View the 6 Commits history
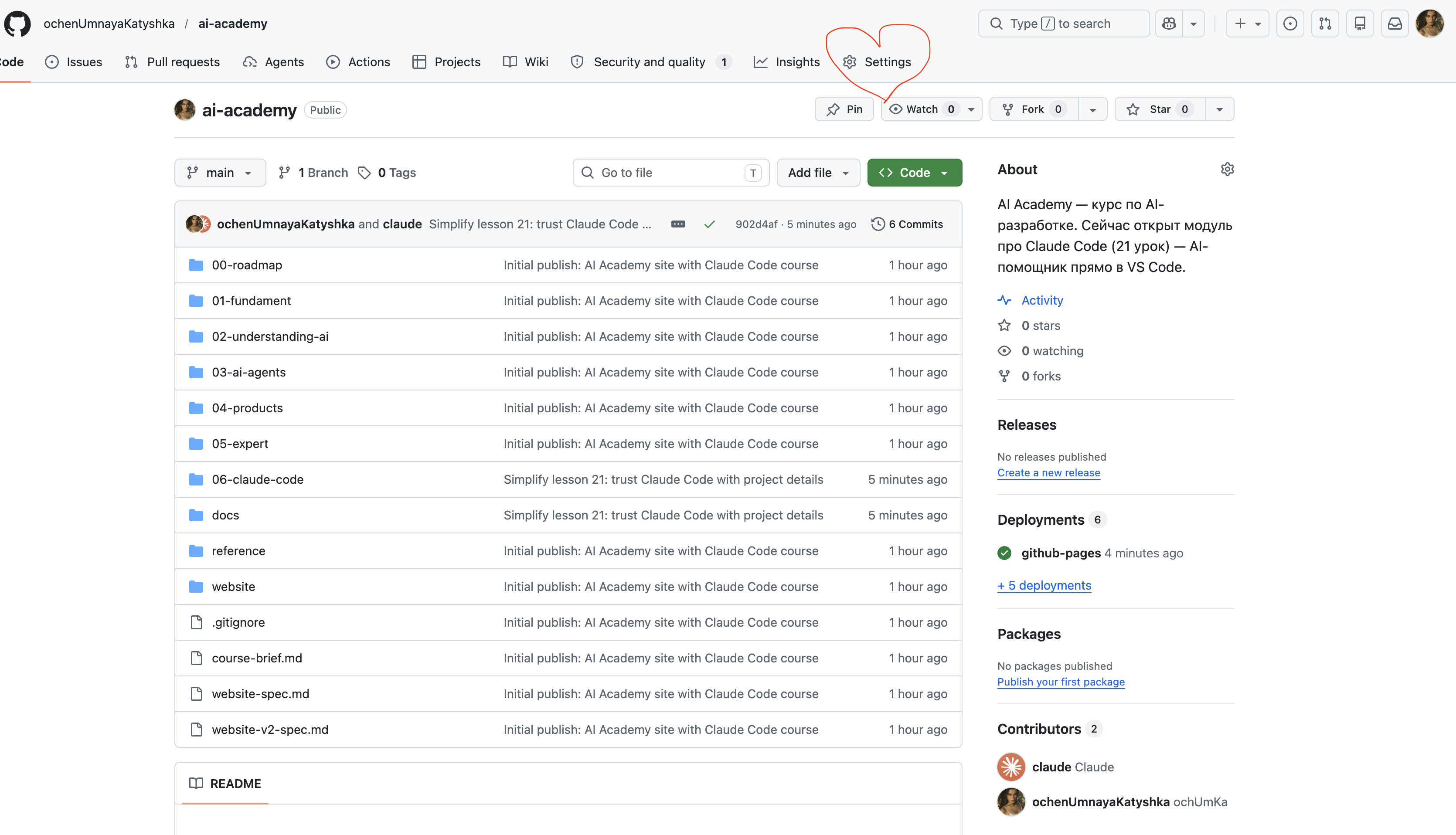1456x835 pixels. pos(907,224)
